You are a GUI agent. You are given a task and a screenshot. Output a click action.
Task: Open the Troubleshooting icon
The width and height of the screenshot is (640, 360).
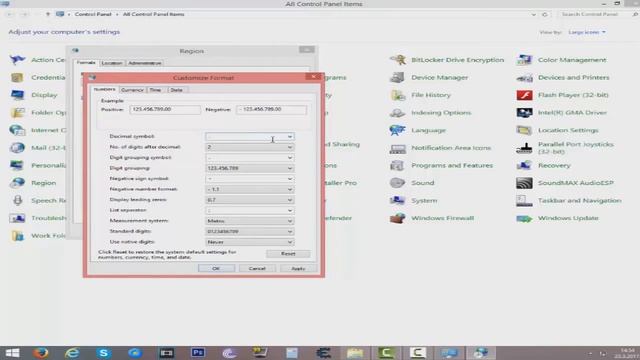click(17, 218)
